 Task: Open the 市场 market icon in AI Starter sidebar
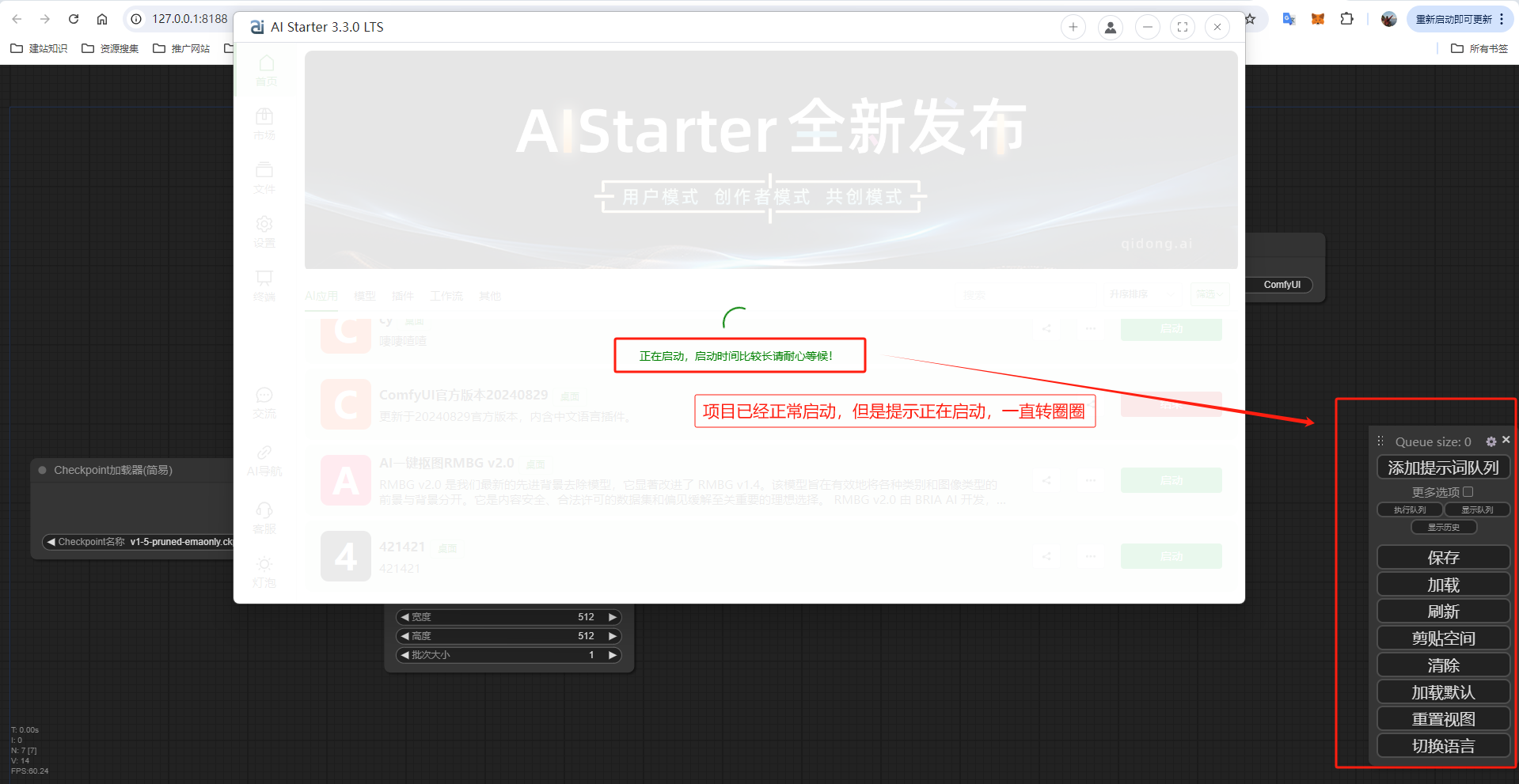tap(264, 116)
